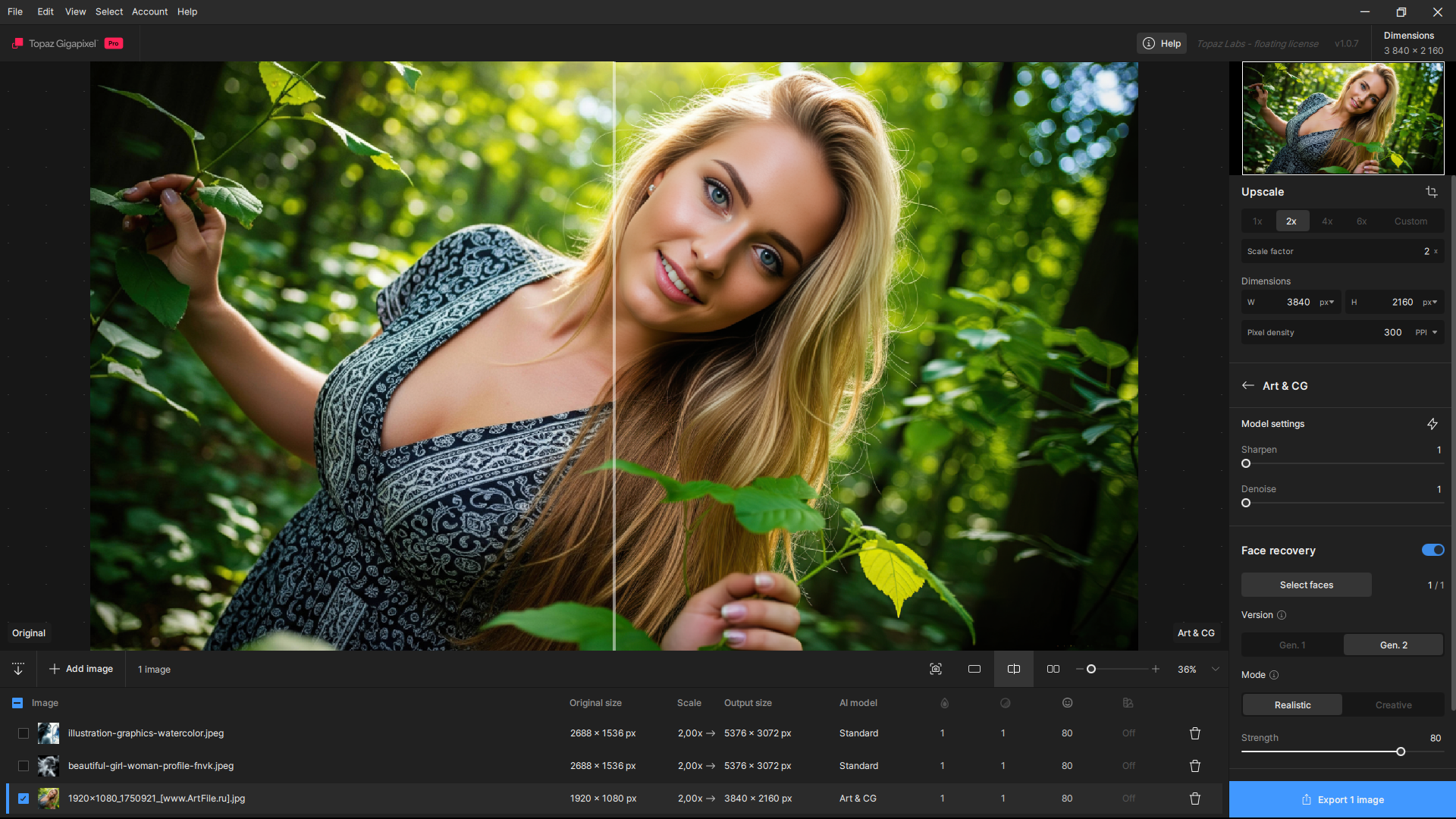Click the Face recovery Strength slider handle
The height and width of the screenshot is (819, 1456).
(x=1401, y=752)
